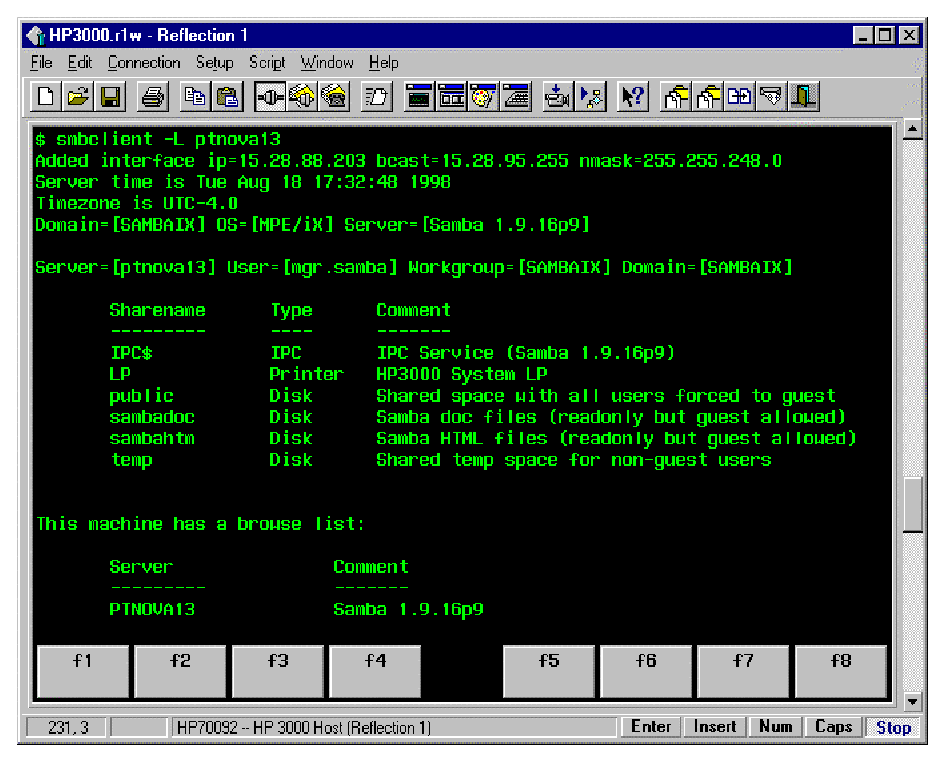Click the Copy toolbar icon
Image resolution: width=946 pixels, height=764 pixels.
click(195, 97)
